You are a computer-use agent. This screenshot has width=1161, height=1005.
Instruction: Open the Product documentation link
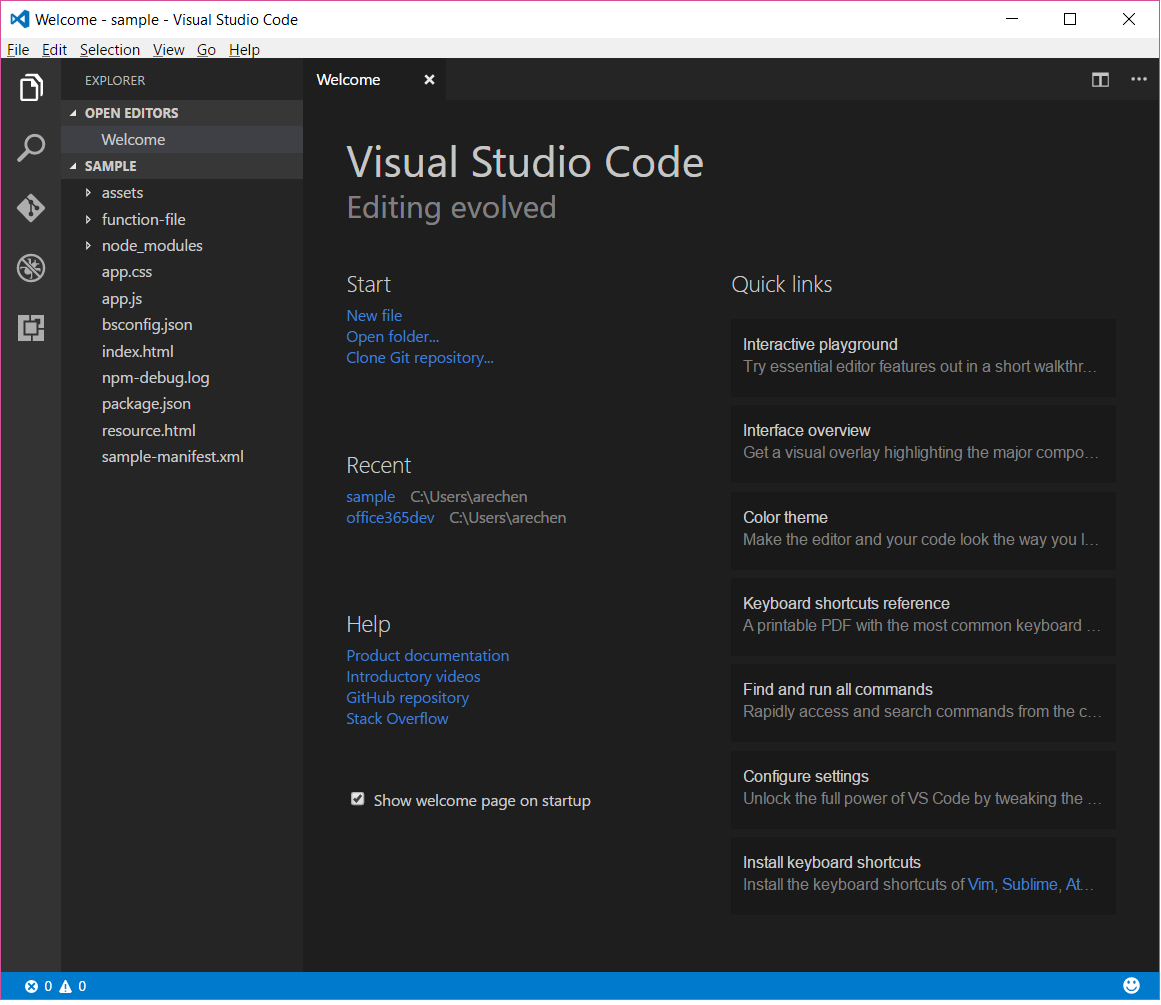click(427, 656)
